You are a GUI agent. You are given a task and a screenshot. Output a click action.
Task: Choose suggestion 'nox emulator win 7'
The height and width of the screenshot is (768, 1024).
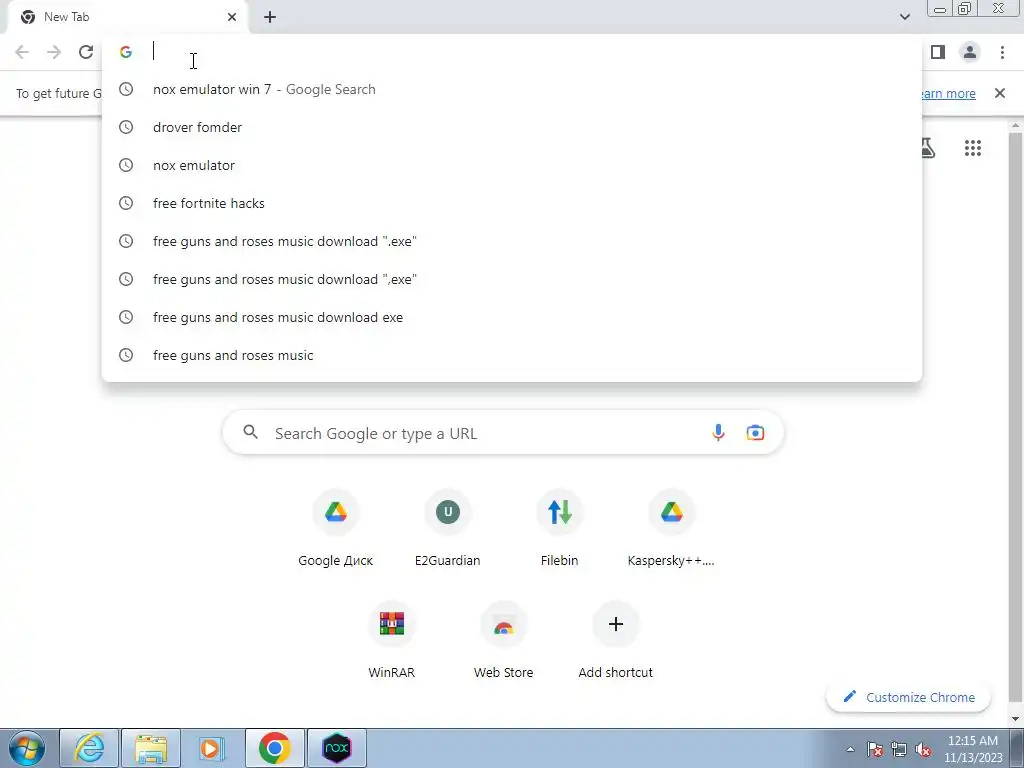pyautogui.click(x=512, y=89)
